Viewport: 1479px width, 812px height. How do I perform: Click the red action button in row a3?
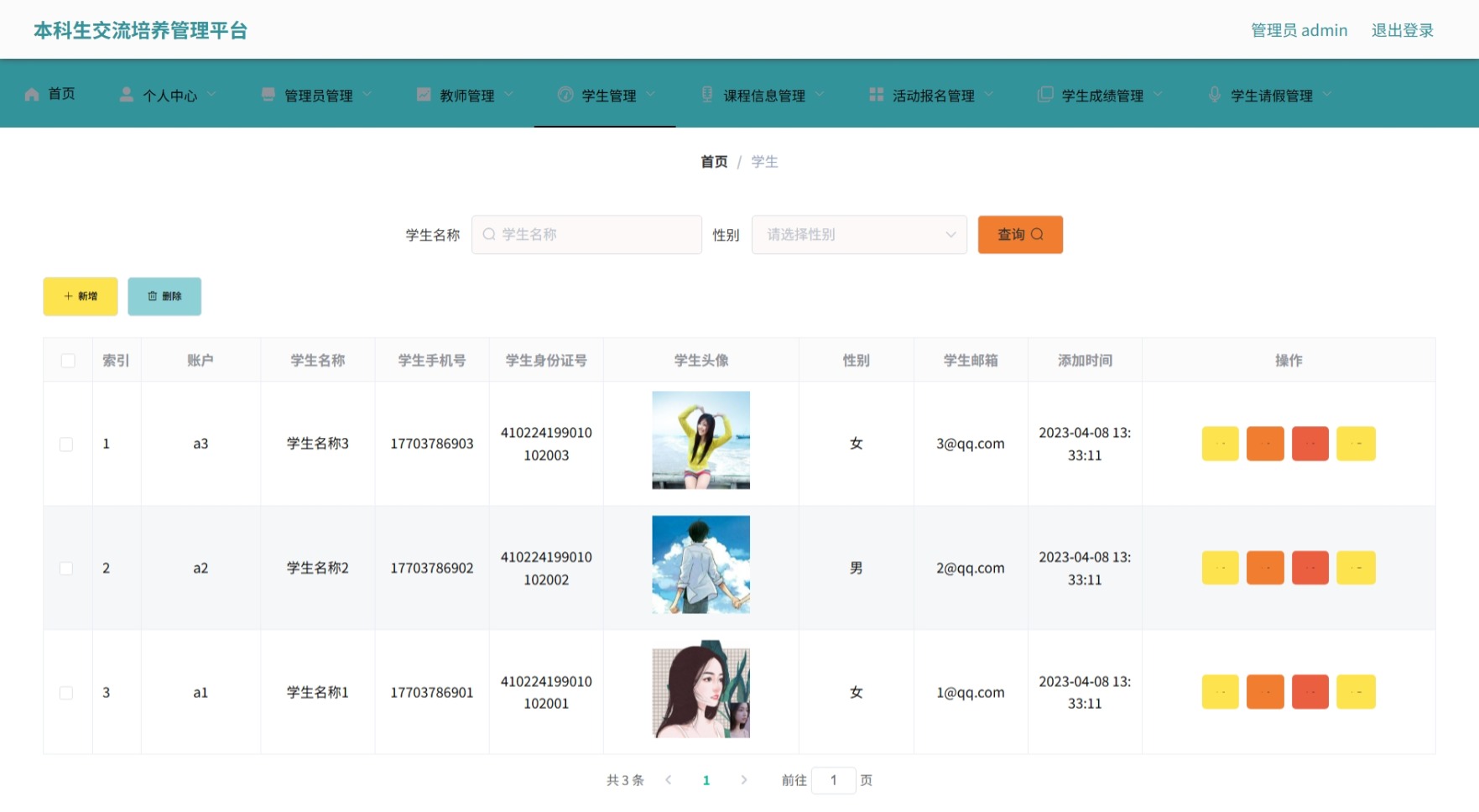click(x=1310, y=444)
